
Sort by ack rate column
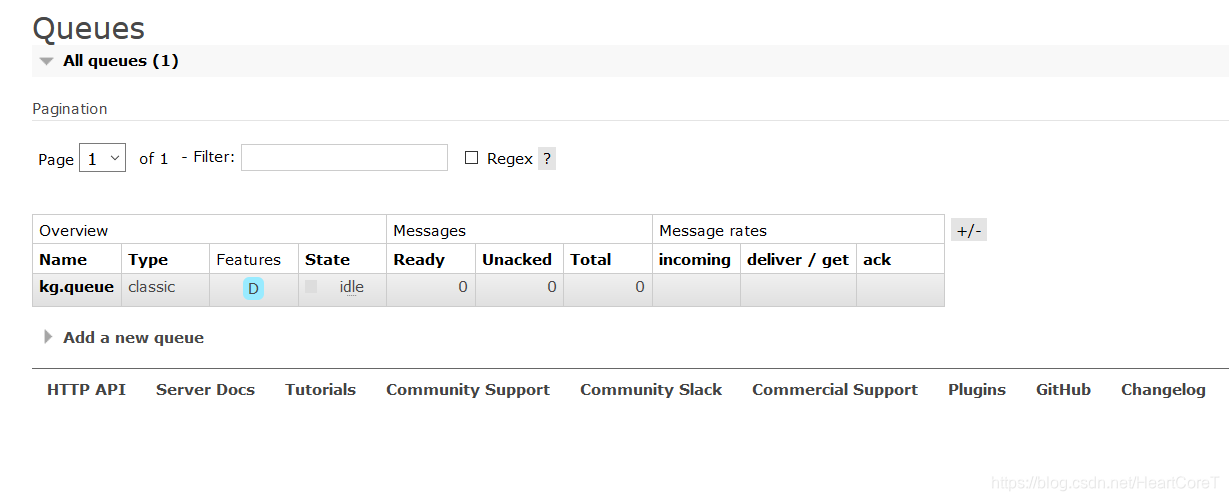coord(877,260)
